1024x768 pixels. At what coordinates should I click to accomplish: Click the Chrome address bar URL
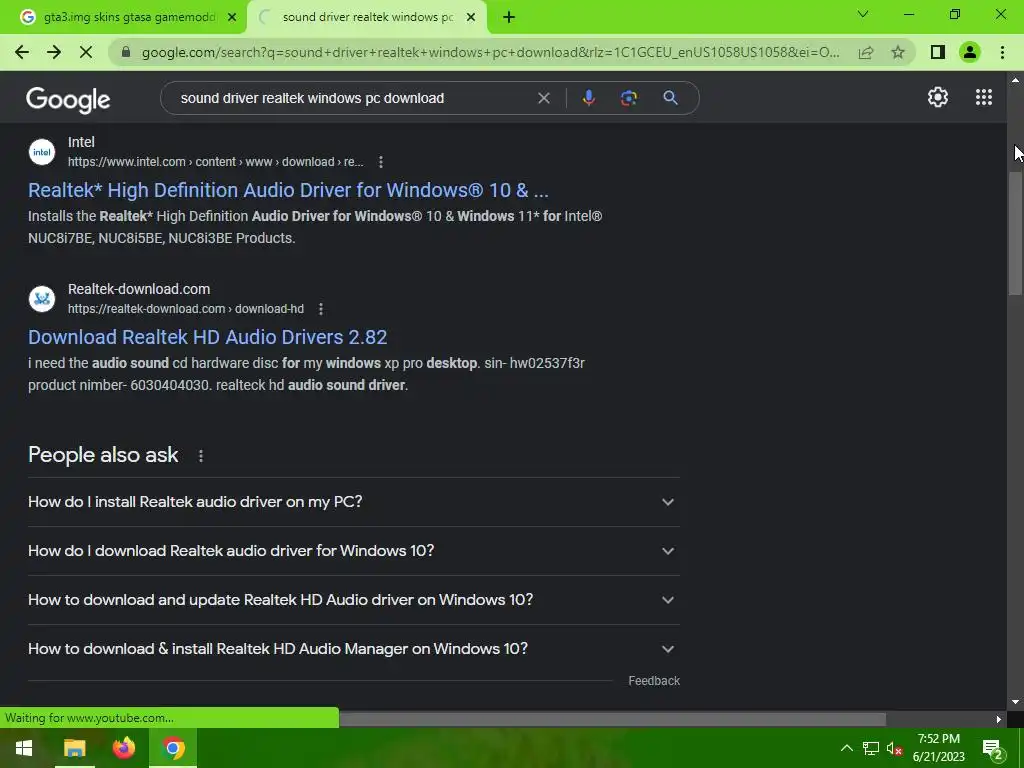(490, 52)
